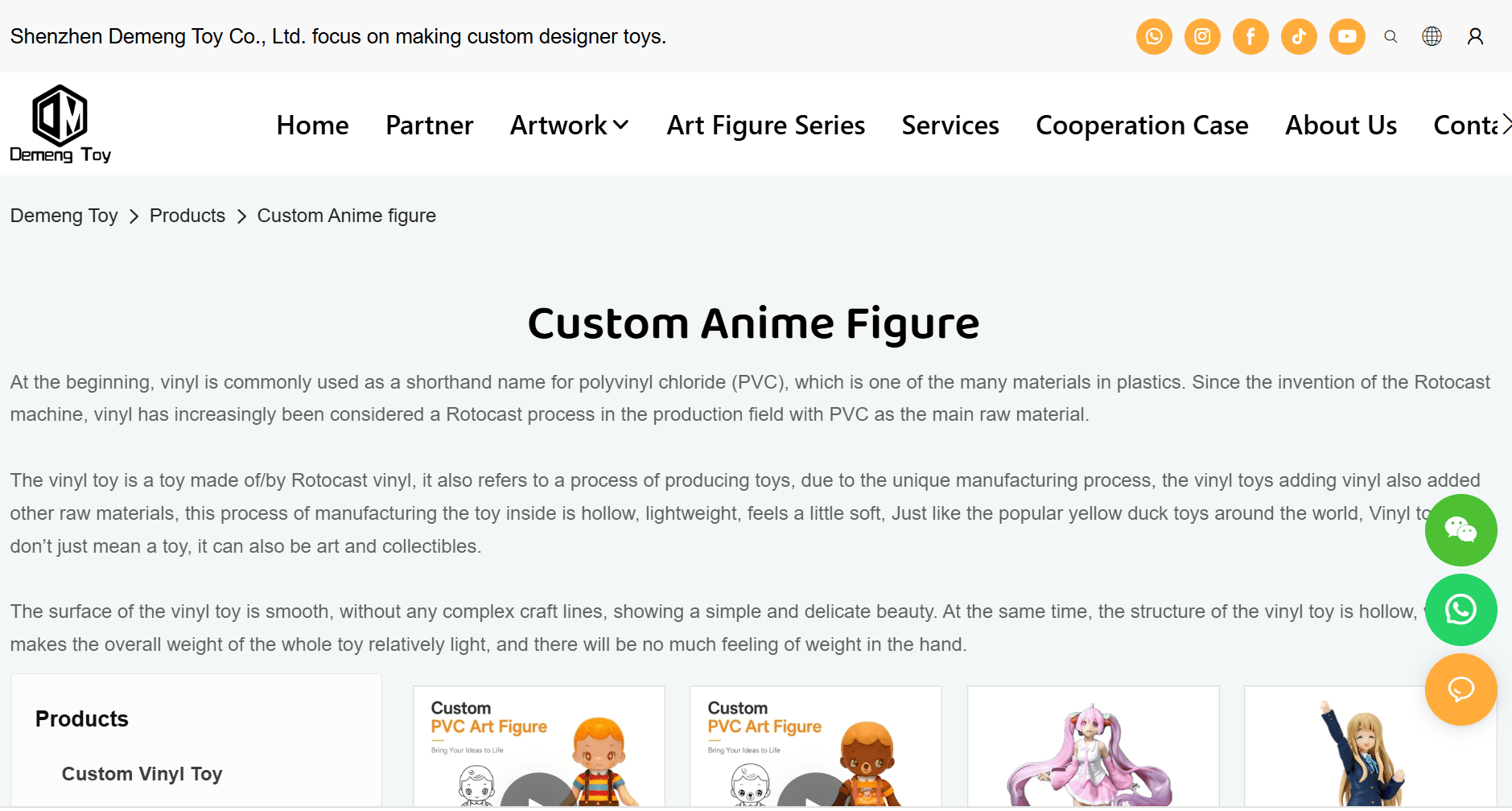Screen dimensions: 1512x811
Task: Open the Services menu item
Action: tap(950, 125)
